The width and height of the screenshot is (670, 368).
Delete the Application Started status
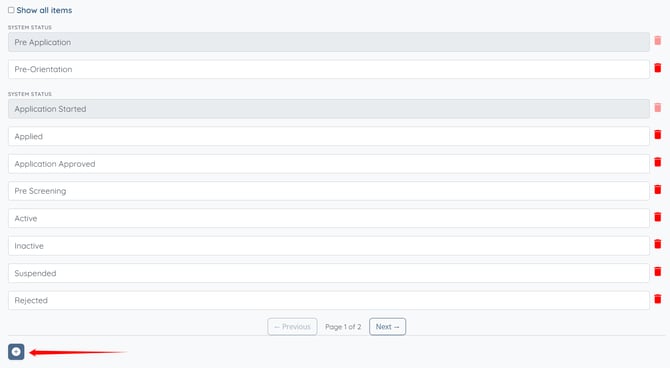tap(658, 107)
